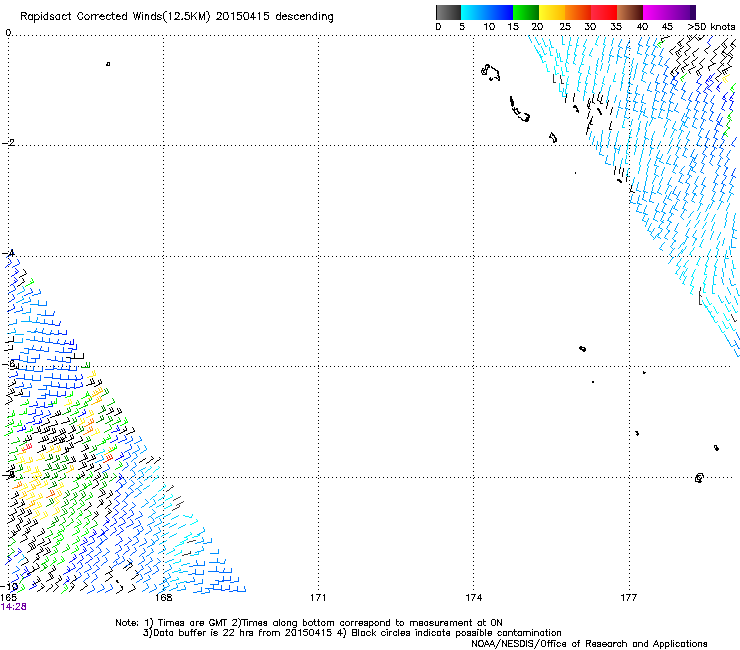Viewport: 740px width, 650px height.
Task: Click 'NOAA/NESDIS/Office of Research and Applications' credit
Action: coord(589,644)
